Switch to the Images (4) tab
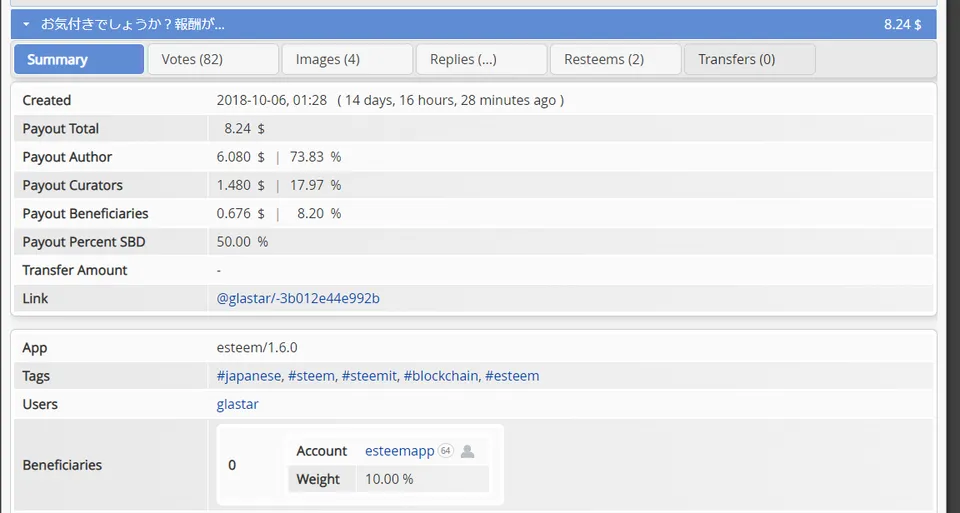This screenshot has width=960, height=513. point(347,59)
